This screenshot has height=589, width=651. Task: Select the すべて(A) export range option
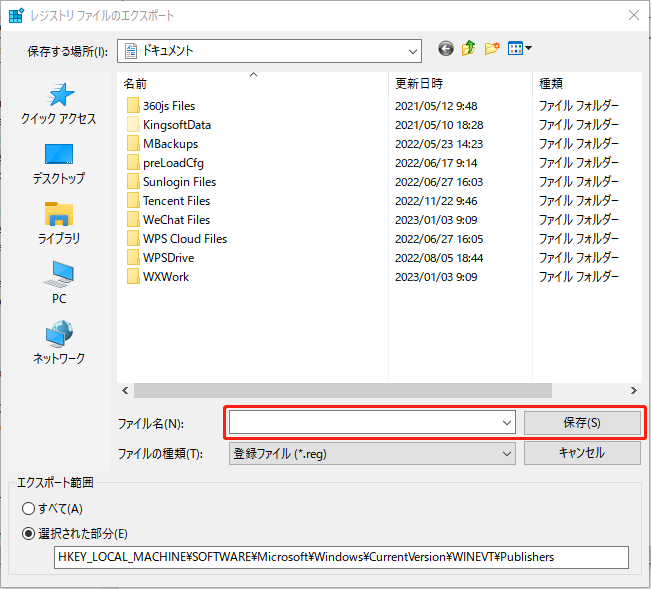[52, 508]
